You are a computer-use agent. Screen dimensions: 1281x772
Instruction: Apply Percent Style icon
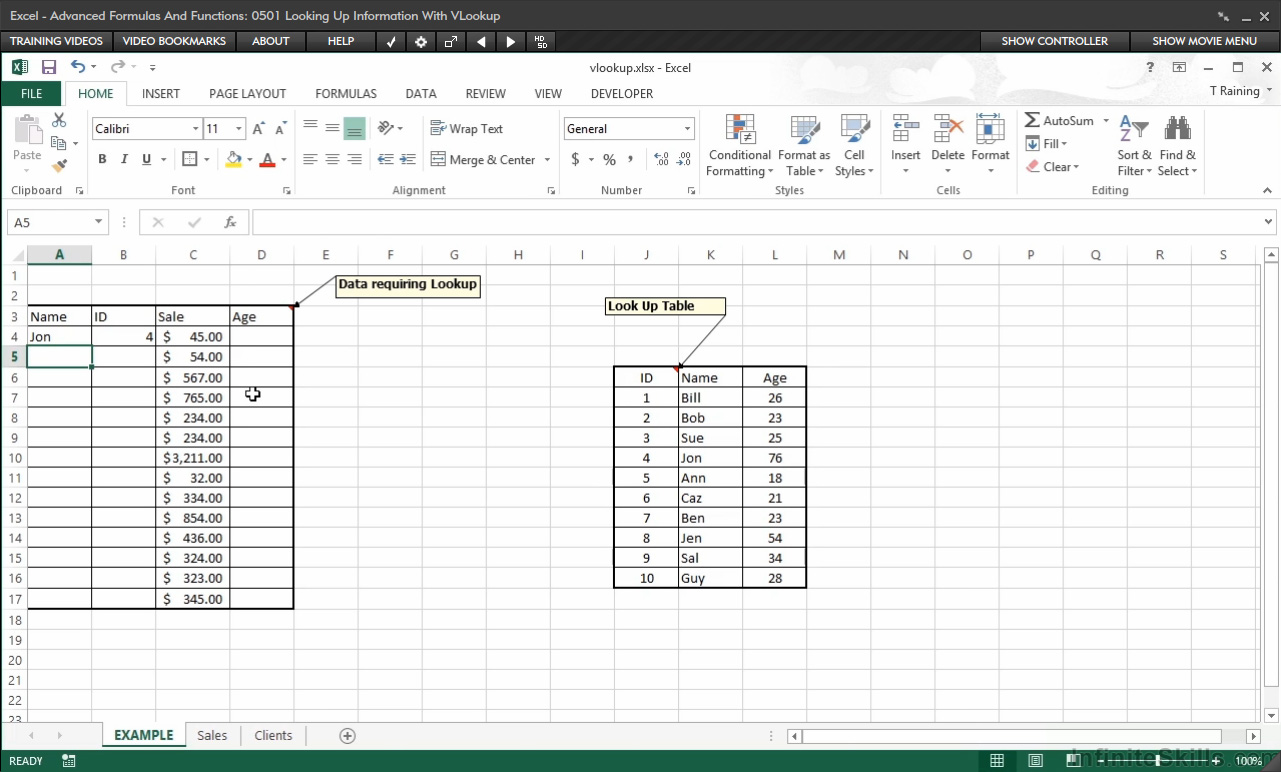[609, 159]
